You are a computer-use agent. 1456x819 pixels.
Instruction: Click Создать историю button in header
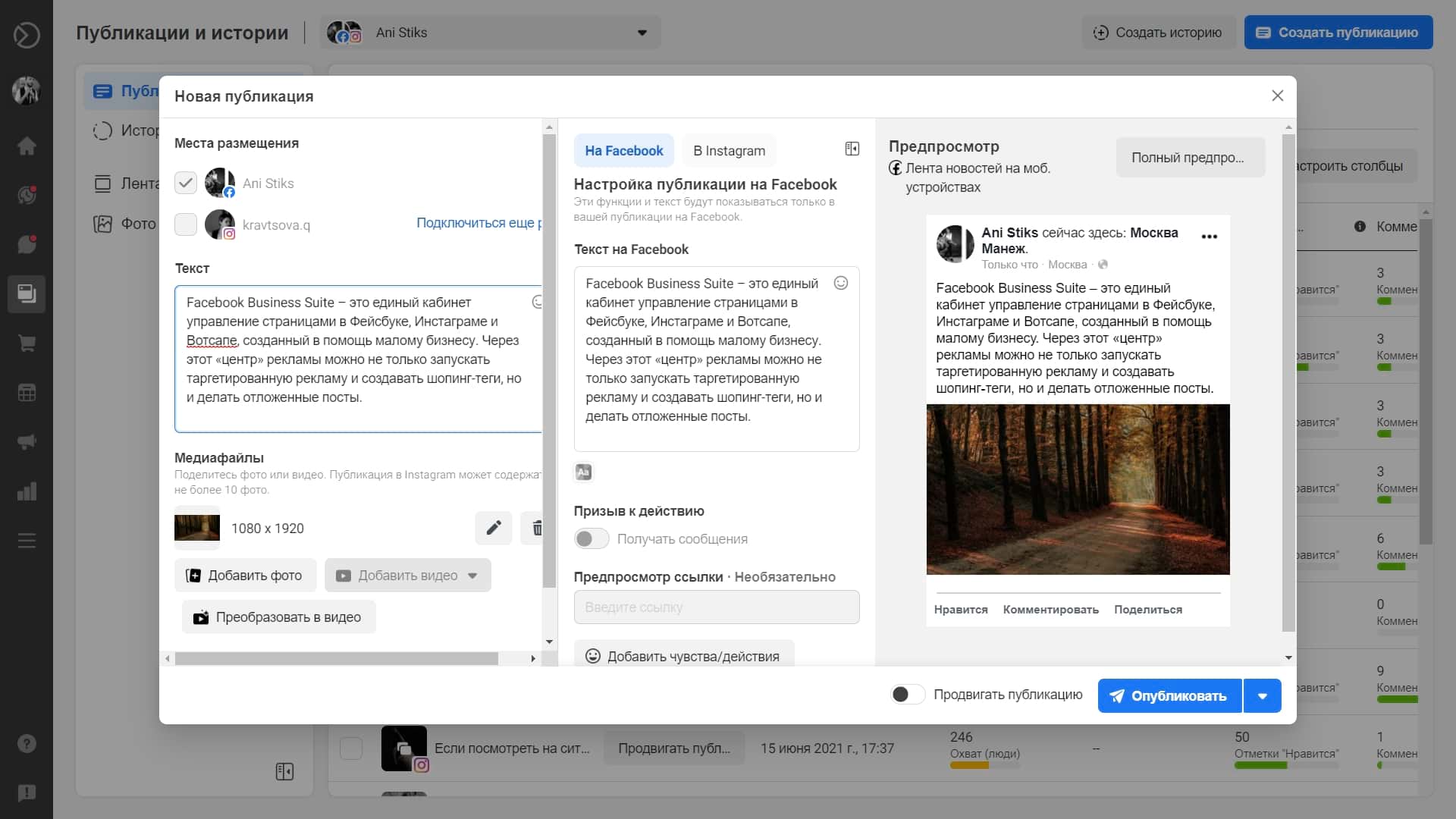[1158, 33]
